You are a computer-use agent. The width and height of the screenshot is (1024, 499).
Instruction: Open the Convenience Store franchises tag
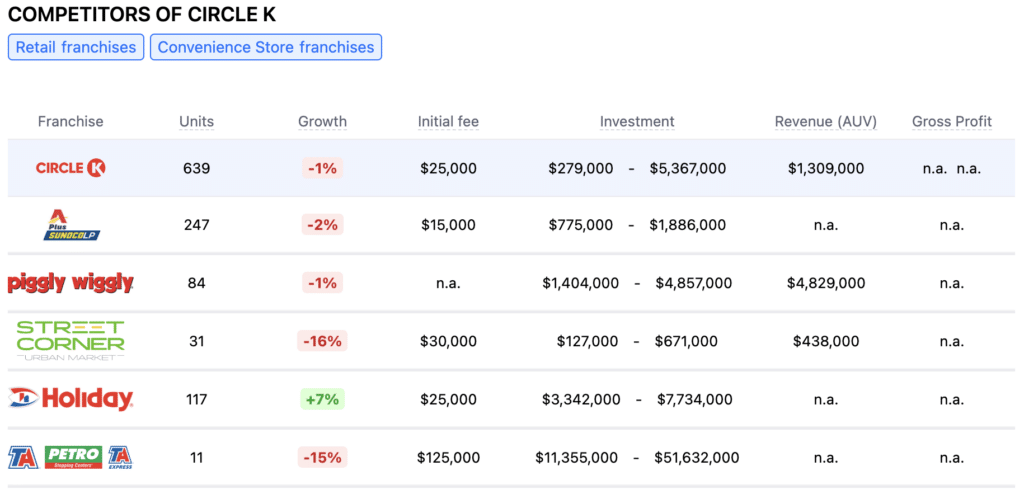point(266,47)
